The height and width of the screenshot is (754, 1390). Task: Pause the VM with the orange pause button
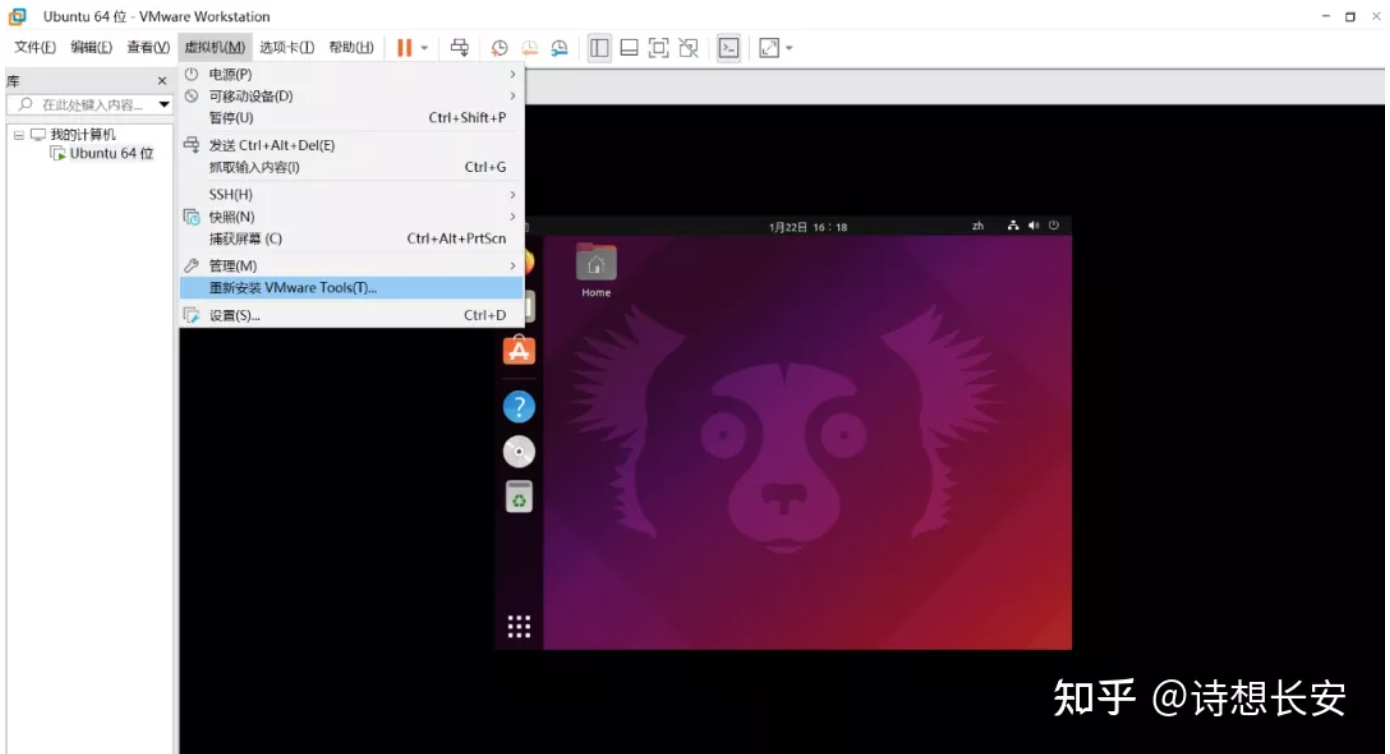tap(405, 47)
